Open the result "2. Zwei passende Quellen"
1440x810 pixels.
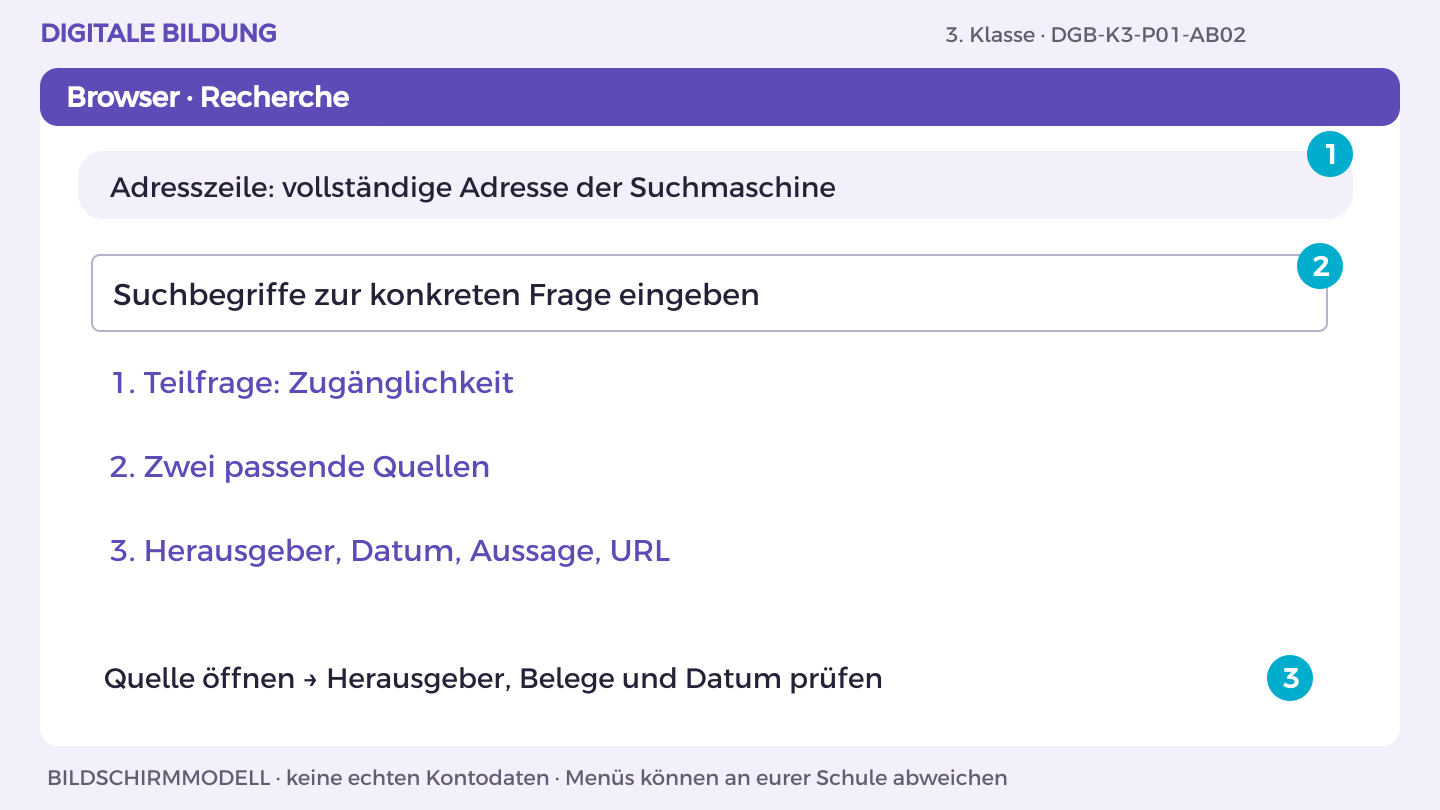[x=300, y=467]
